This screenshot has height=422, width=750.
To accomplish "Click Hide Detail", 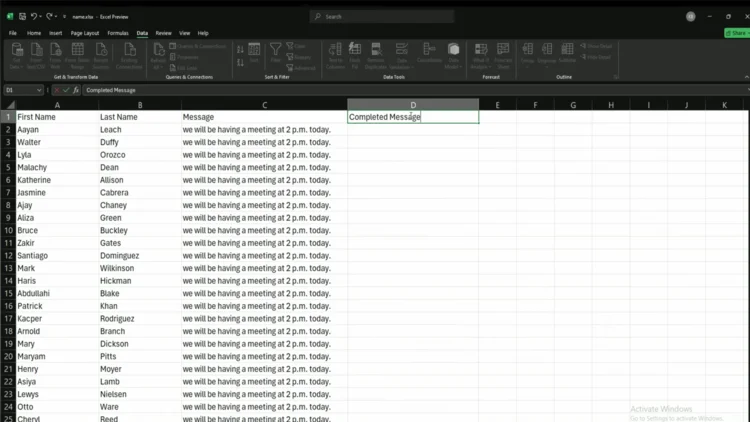I will tap(596, 57).
